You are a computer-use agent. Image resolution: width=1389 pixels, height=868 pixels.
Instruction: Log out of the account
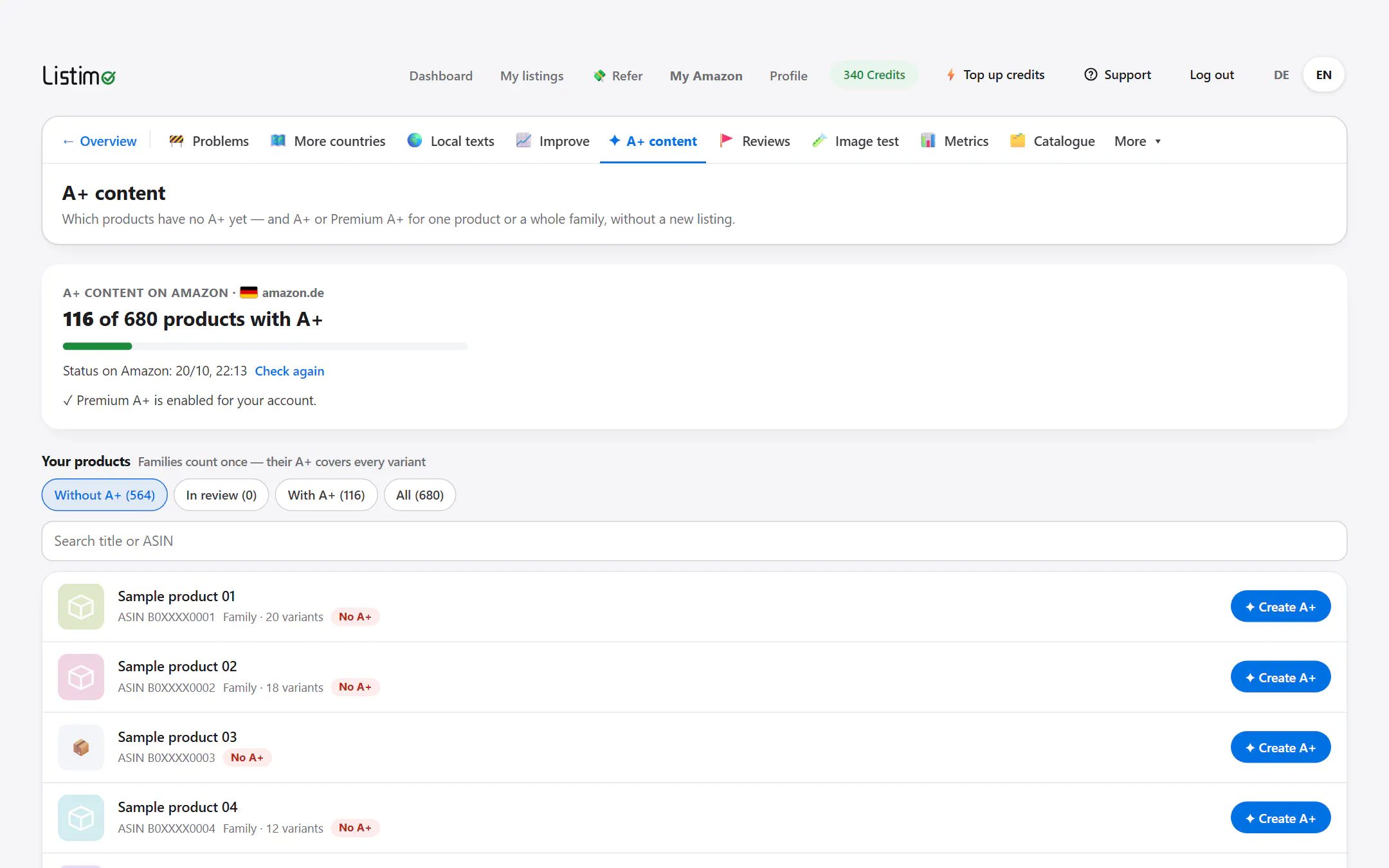1212,75
